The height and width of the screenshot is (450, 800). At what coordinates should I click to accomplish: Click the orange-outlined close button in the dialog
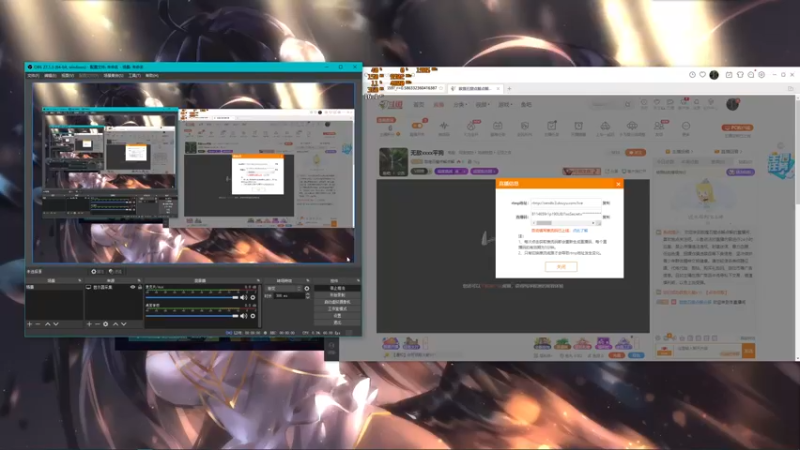click(x=561, y=266)
